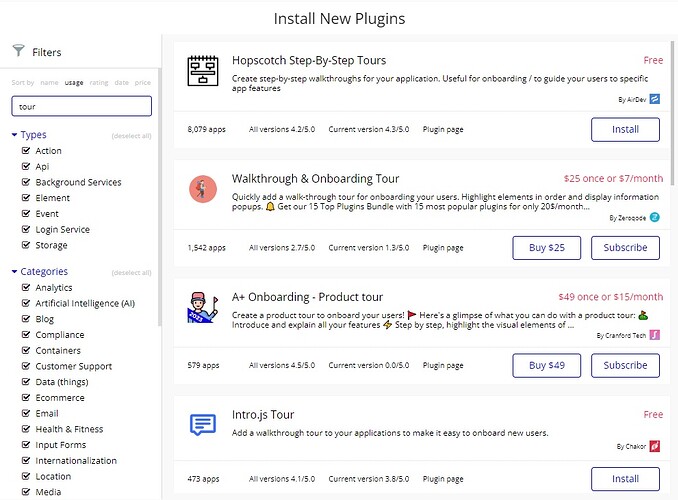
Task: Click the Filters funnel icon
Action: 18,51
